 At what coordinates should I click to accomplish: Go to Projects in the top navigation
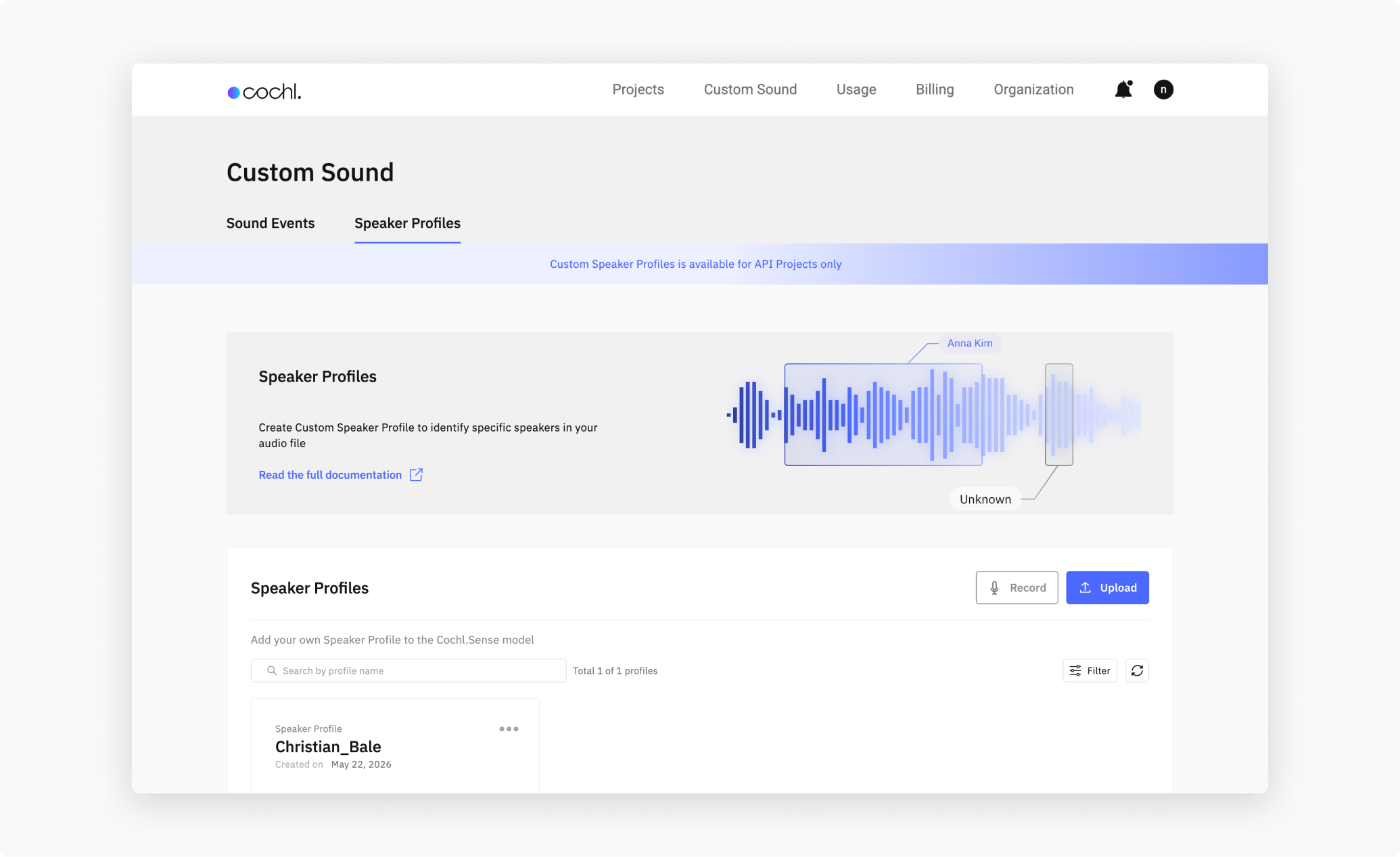(638, 89)
